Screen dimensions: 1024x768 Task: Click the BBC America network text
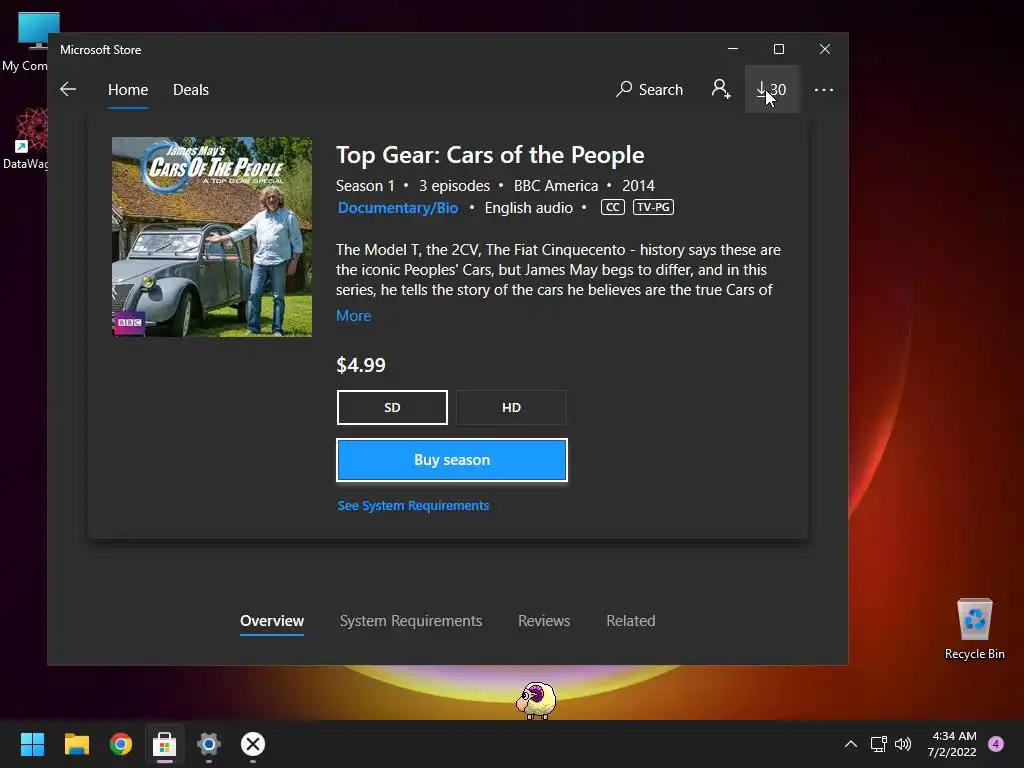tap(556, 185)
